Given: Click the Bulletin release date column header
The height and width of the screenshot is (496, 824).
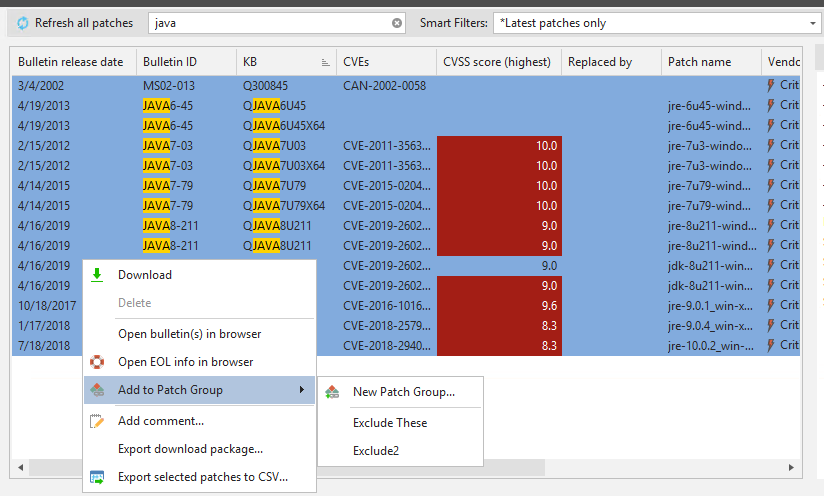Looking at the screenshot, I should pyautogui.click(x=70, y=62).
